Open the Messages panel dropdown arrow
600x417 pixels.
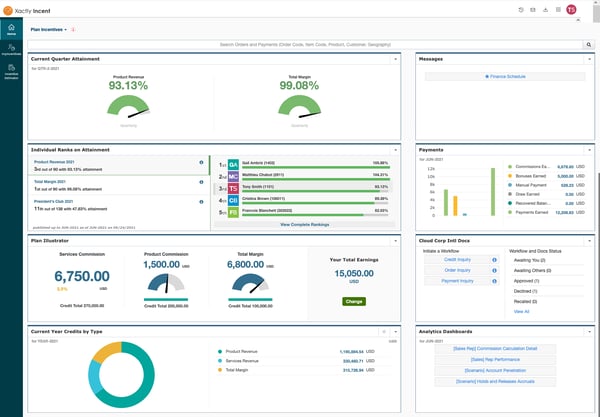[589, 59]
